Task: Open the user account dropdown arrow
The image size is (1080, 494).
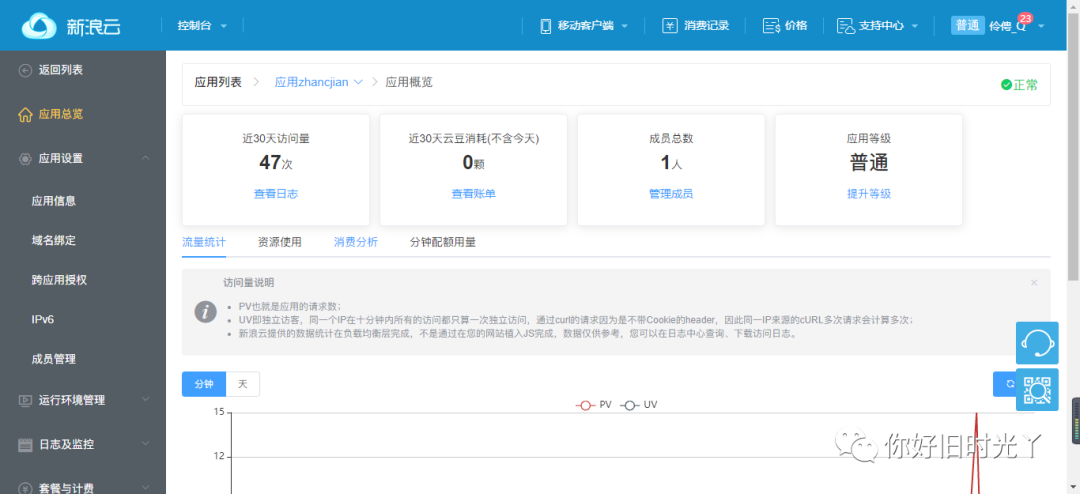Action: (x=1041, y=26)
